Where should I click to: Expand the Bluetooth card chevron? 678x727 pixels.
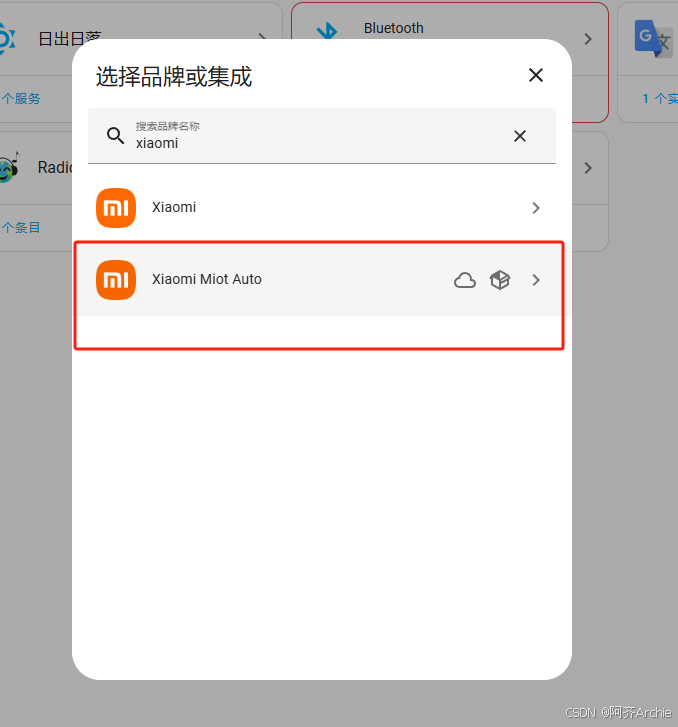point(588,39)
